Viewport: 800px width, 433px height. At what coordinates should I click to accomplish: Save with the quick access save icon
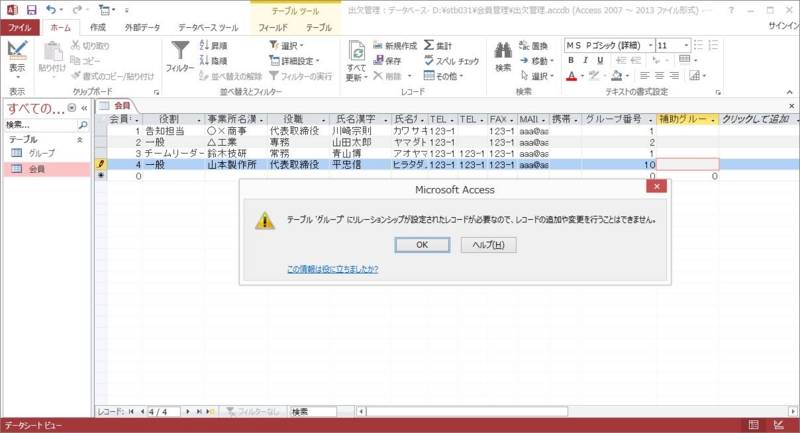pyautogui.click(x=32, y=10)
